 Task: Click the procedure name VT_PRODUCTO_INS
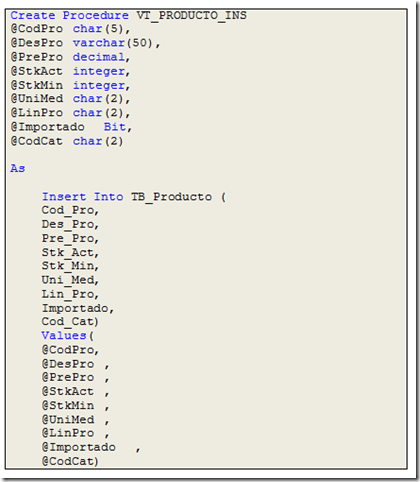click(191, 15)
